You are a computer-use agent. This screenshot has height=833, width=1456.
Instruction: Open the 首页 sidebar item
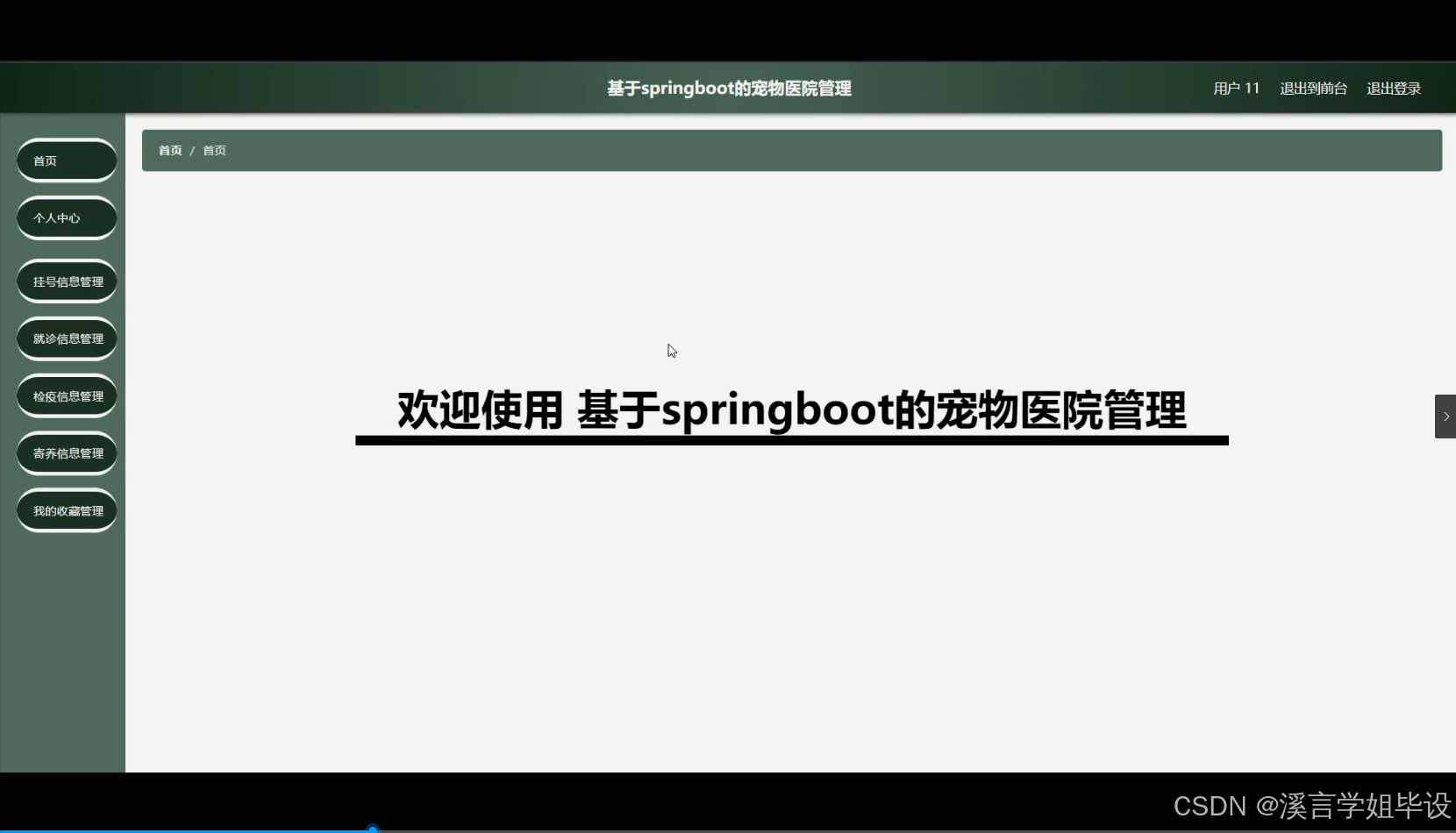66,160
